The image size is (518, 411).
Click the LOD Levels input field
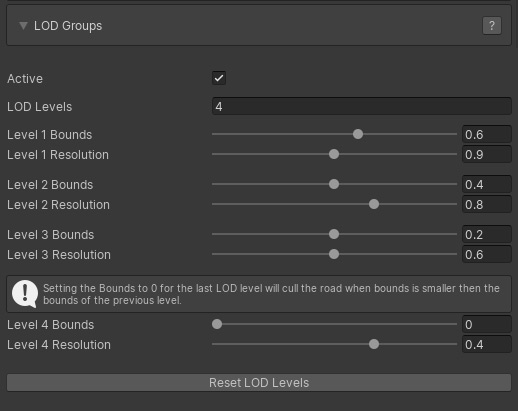[x=361, y=106]
